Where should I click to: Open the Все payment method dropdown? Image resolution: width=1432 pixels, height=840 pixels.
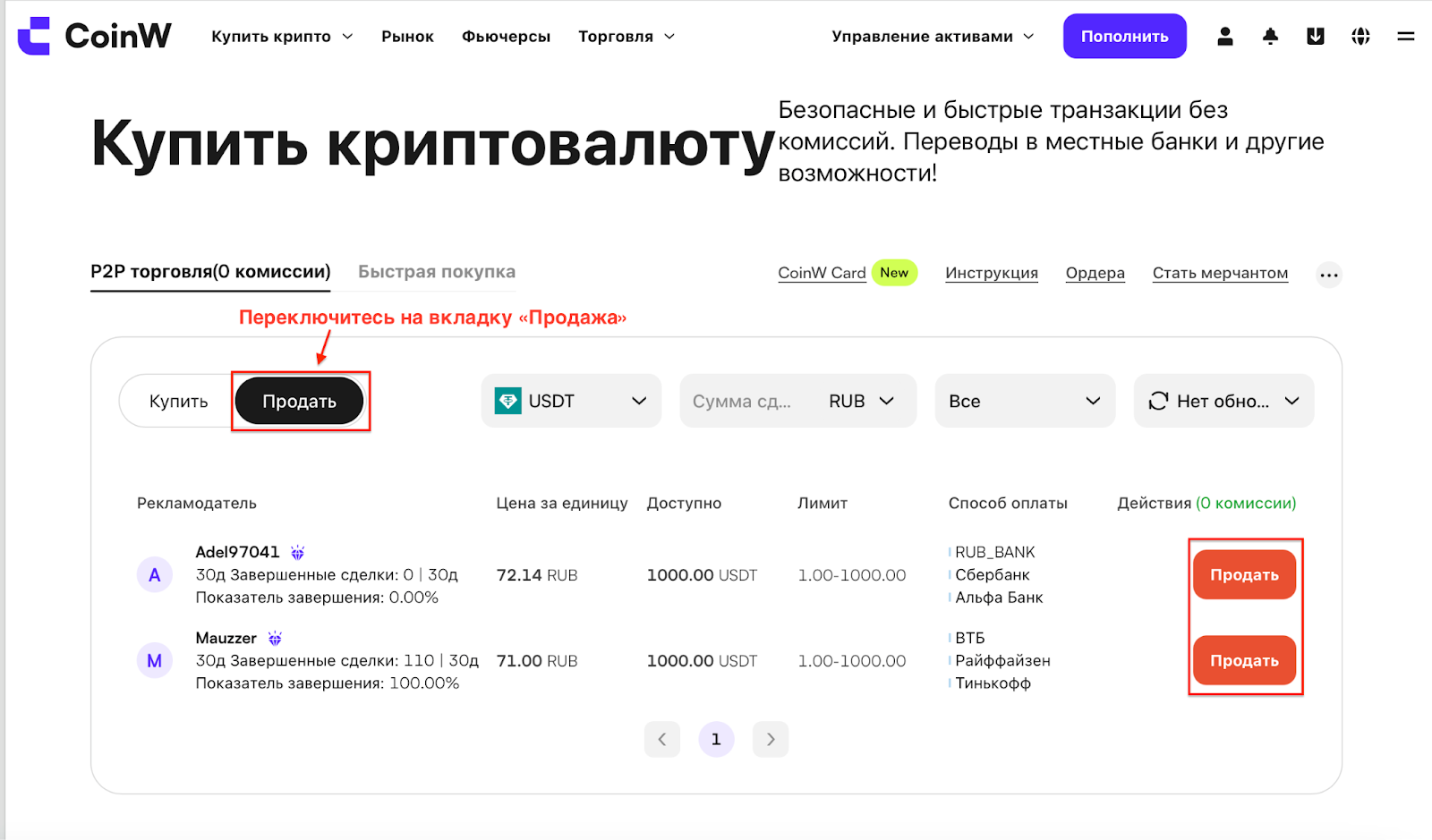pos(1025,401)
